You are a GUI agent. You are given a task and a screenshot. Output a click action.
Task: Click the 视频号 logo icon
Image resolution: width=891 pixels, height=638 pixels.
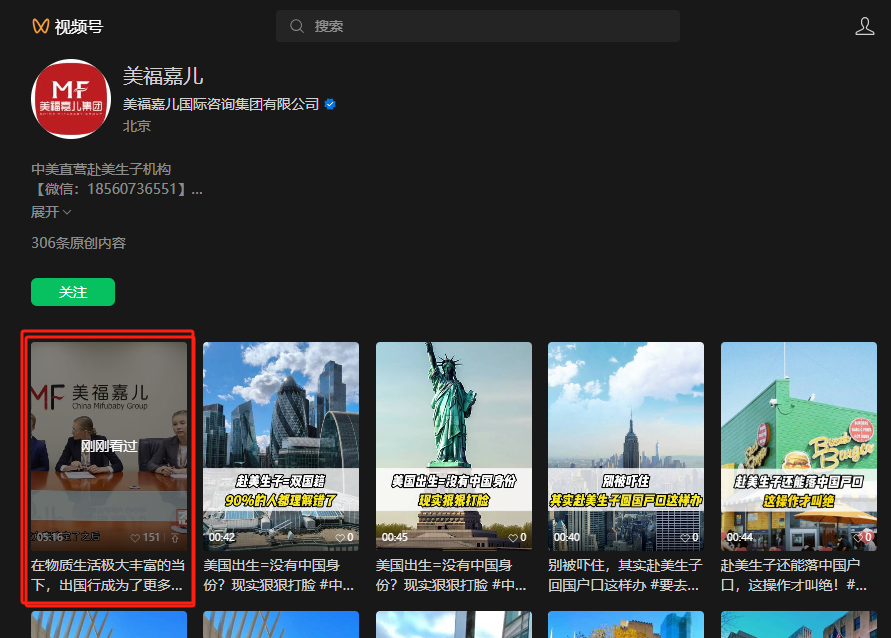[40, 26]
